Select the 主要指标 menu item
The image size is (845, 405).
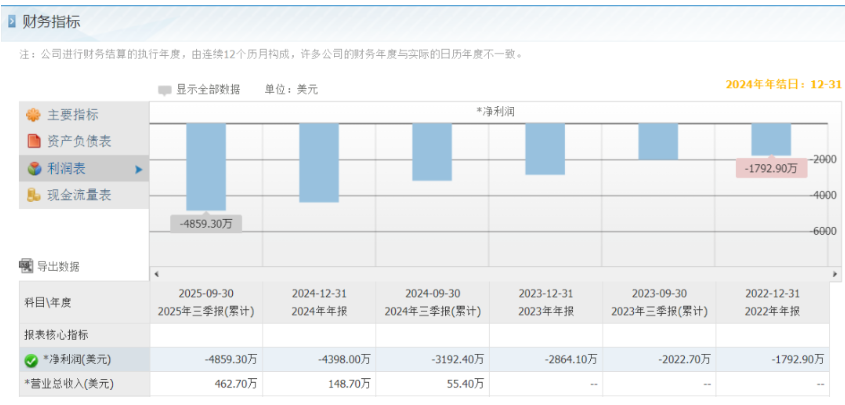(73, 115)
